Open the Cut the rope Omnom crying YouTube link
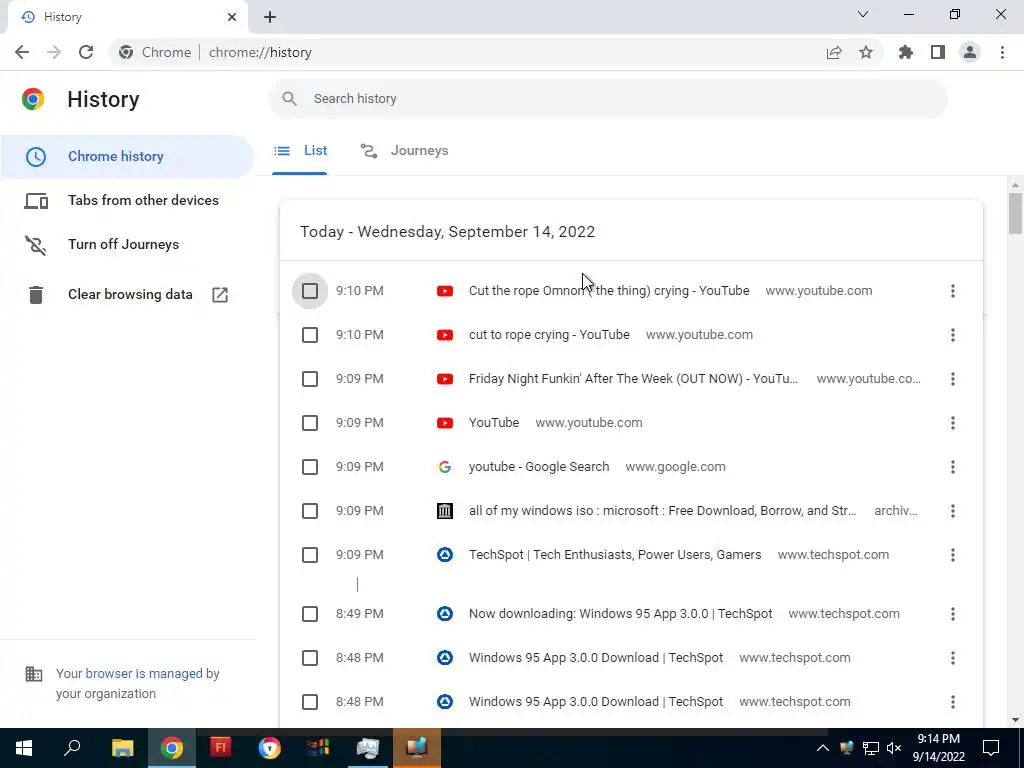 (609, 291)
